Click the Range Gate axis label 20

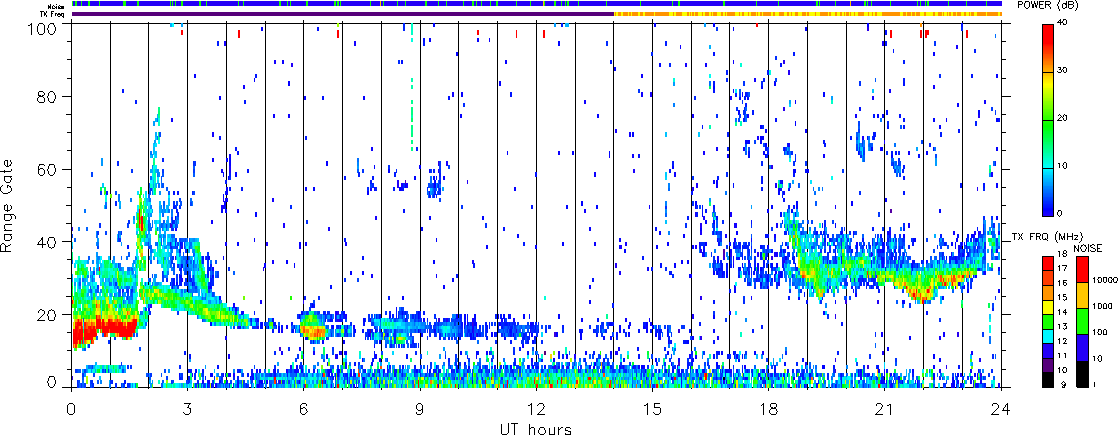click(46, 314)
